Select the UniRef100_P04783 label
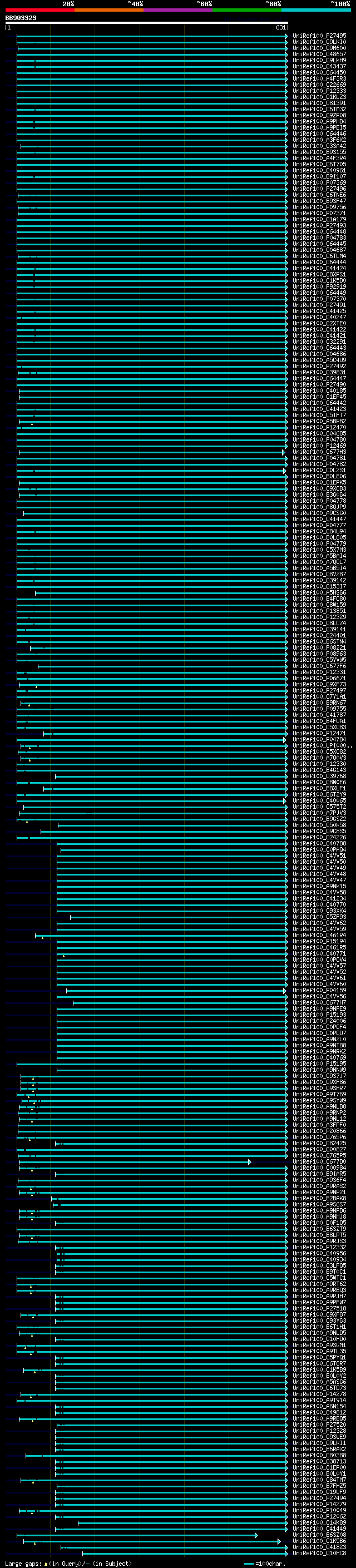The image size is (356, 1568). point(319,238)
